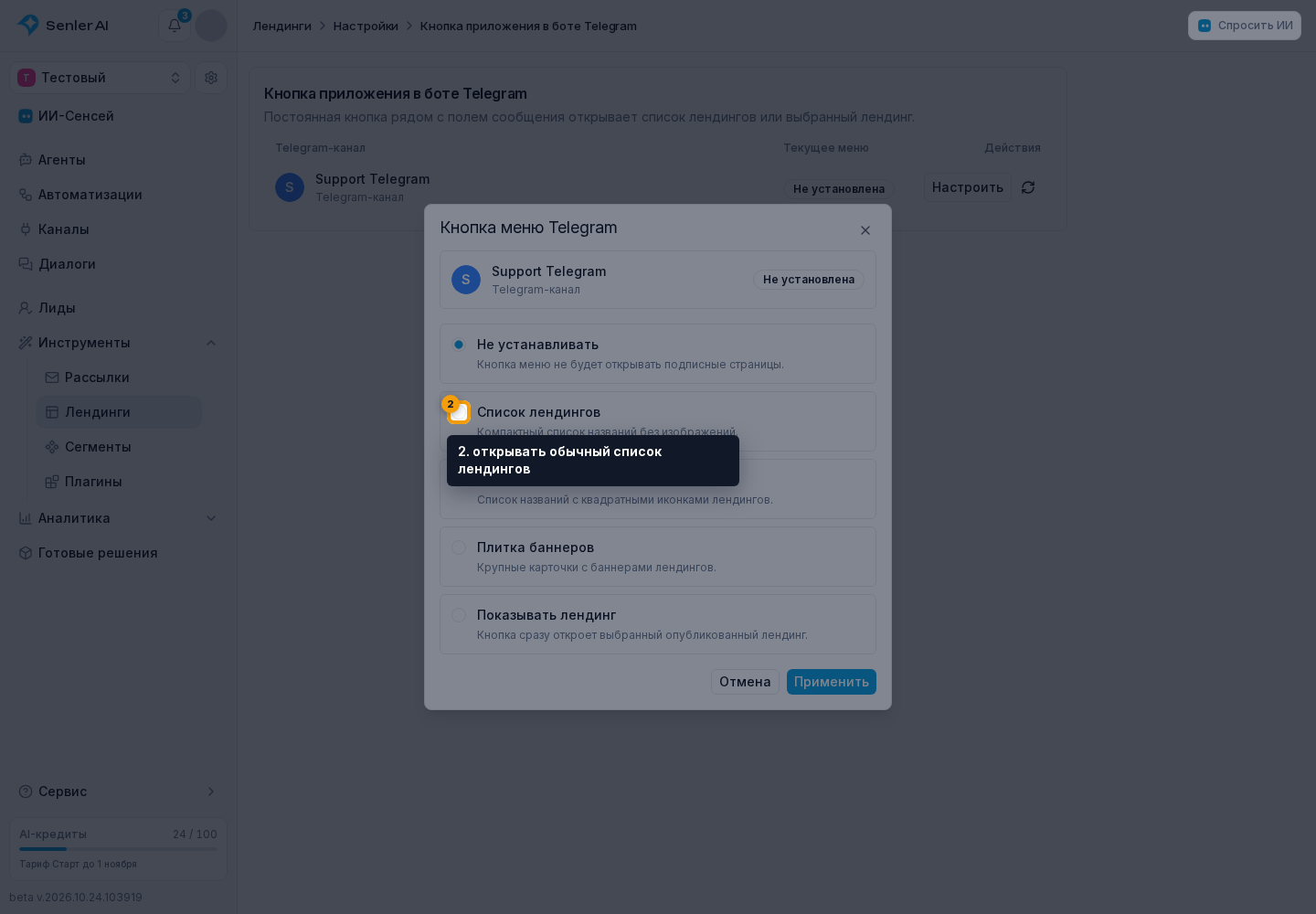Open the Тестовый project switcher dropdown
Image resolution: width=1316 pixels, height=914 pixels.
tap(101, 78)
